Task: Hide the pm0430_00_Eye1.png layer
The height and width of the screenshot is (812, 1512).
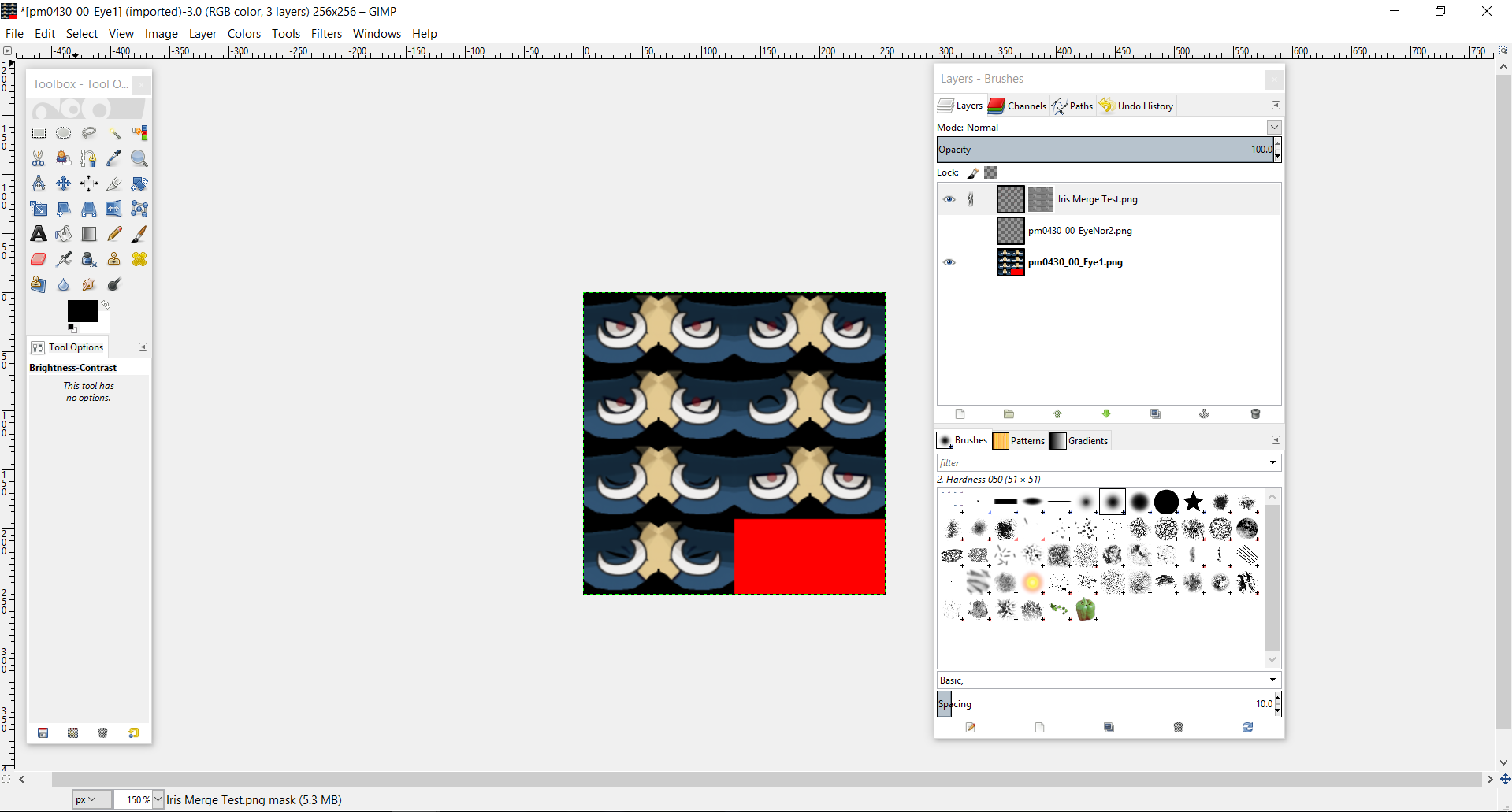Action: (949, 262)
